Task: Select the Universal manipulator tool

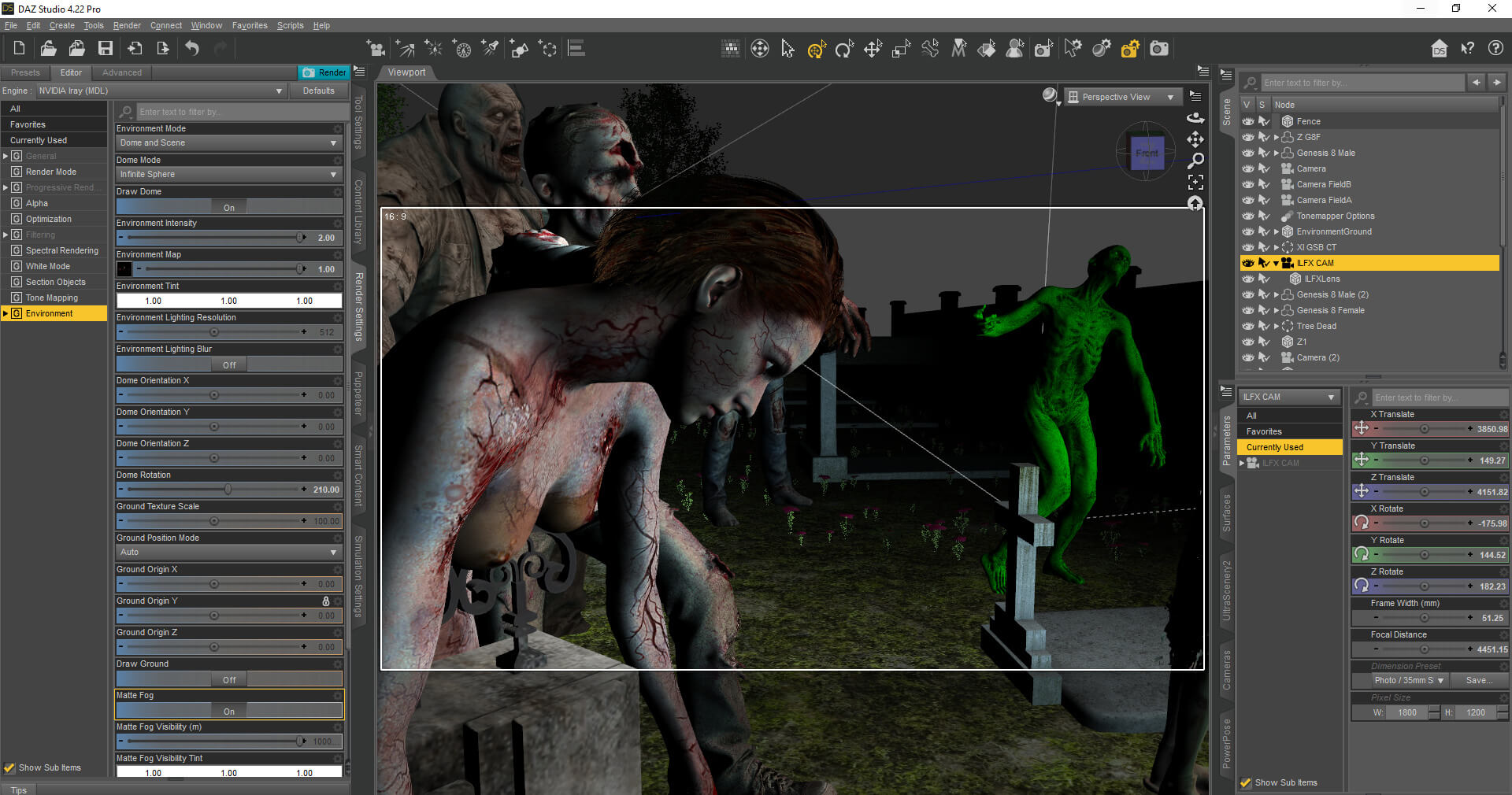Action: coord(817,49)
